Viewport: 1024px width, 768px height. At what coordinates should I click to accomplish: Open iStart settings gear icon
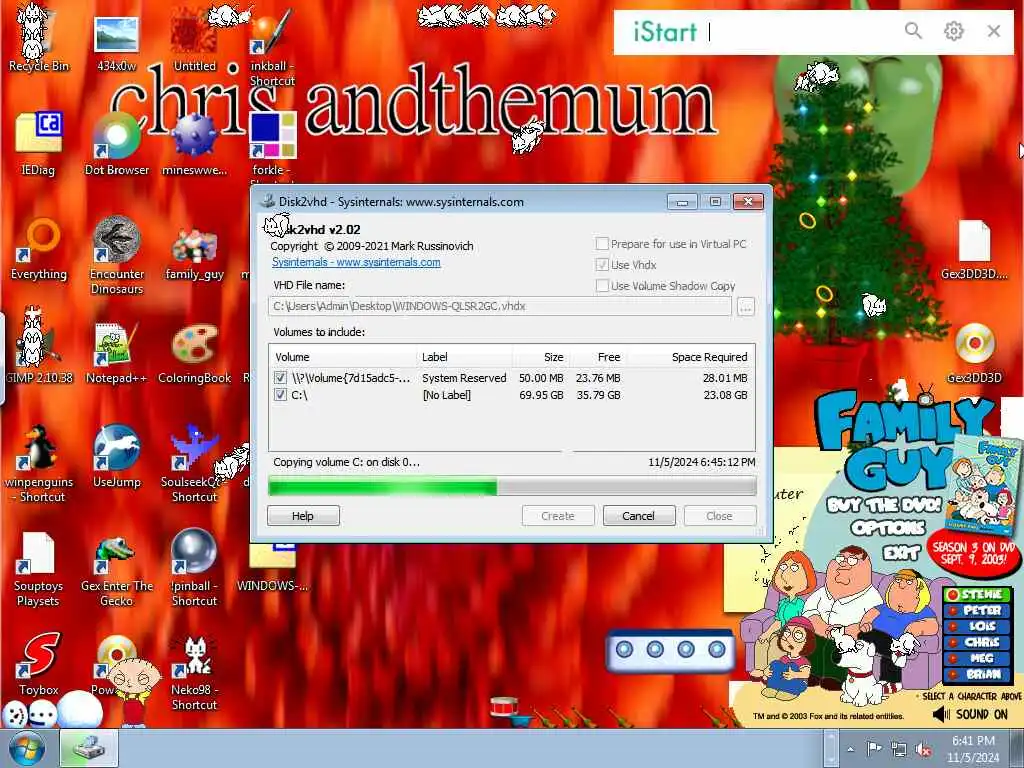pyautogui.click(x=953, y=31)
